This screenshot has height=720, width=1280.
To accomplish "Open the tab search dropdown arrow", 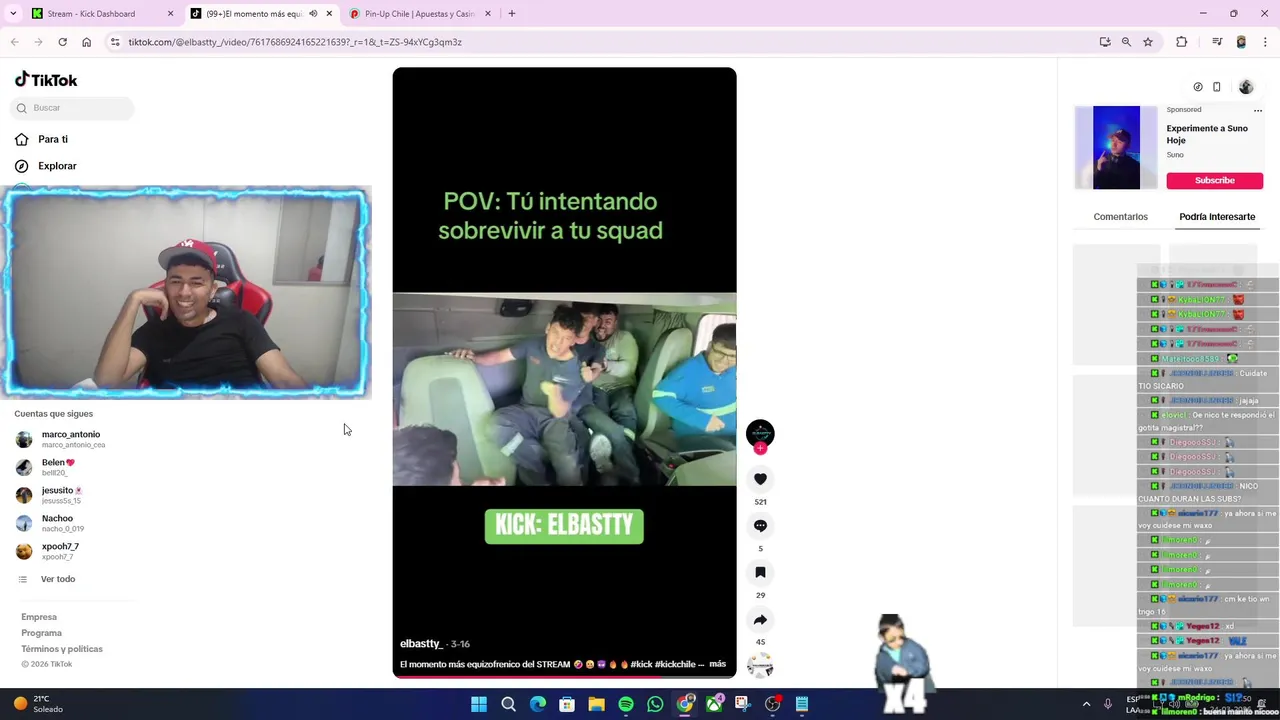I will [x=13, y=14].
